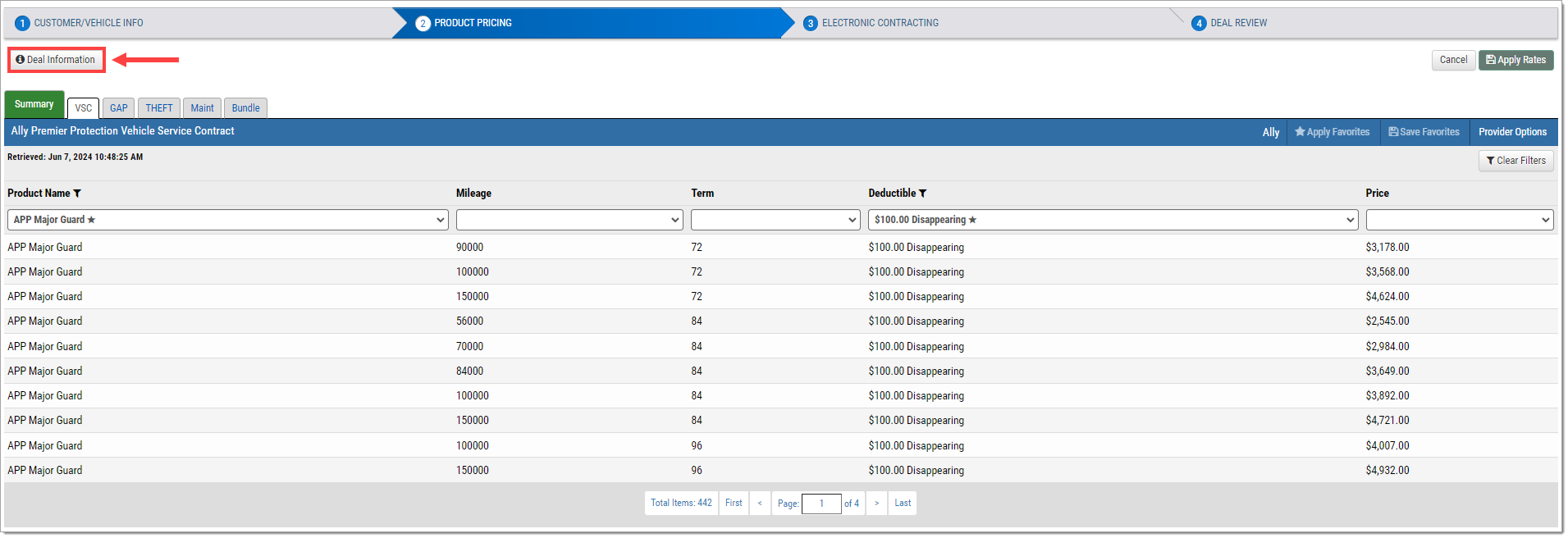Open the Mileage filter dropdown
The height and width of the screenshot is (538, 1568).
(x=569, y=220)
